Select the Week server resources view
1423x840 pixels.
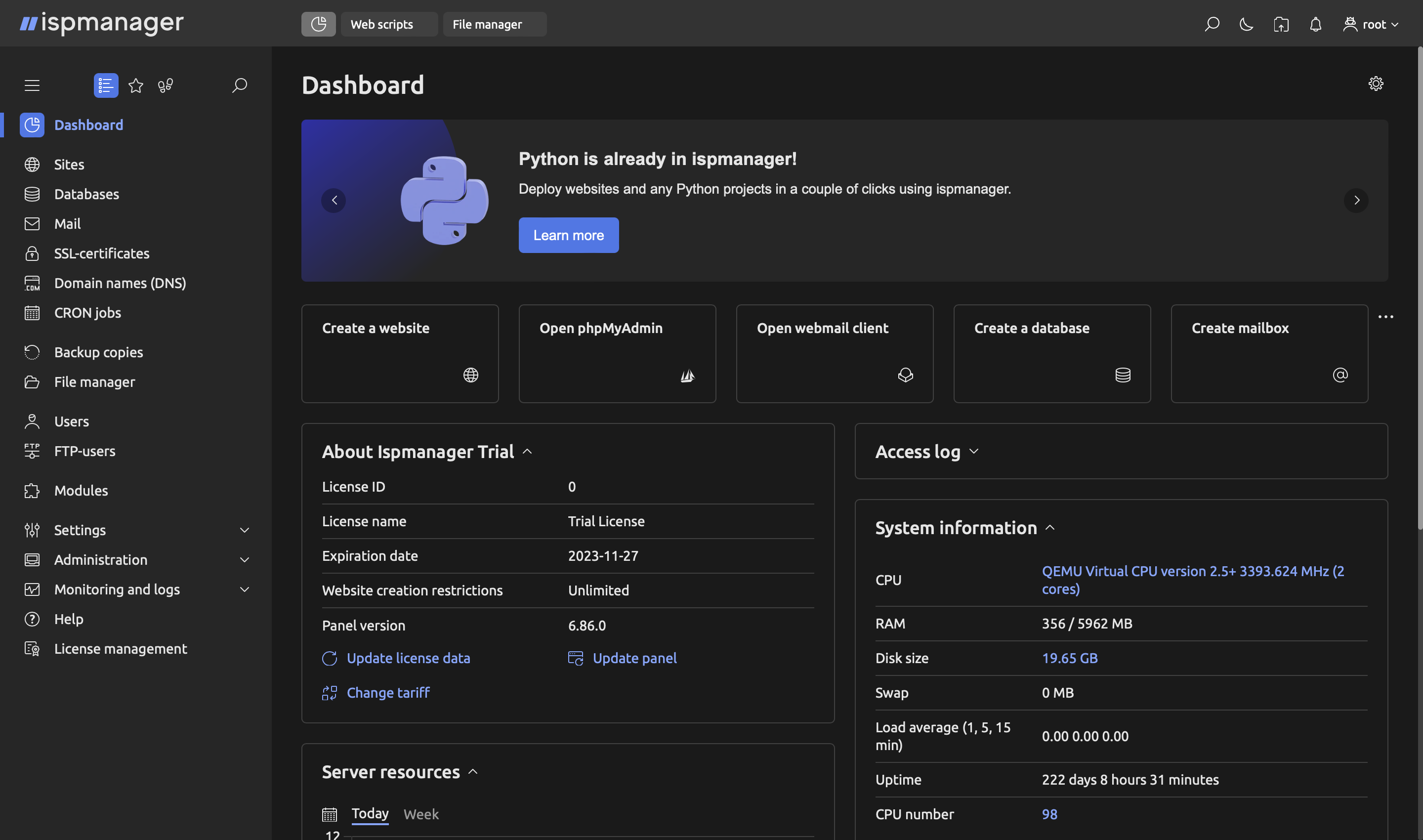coord(421,813)
